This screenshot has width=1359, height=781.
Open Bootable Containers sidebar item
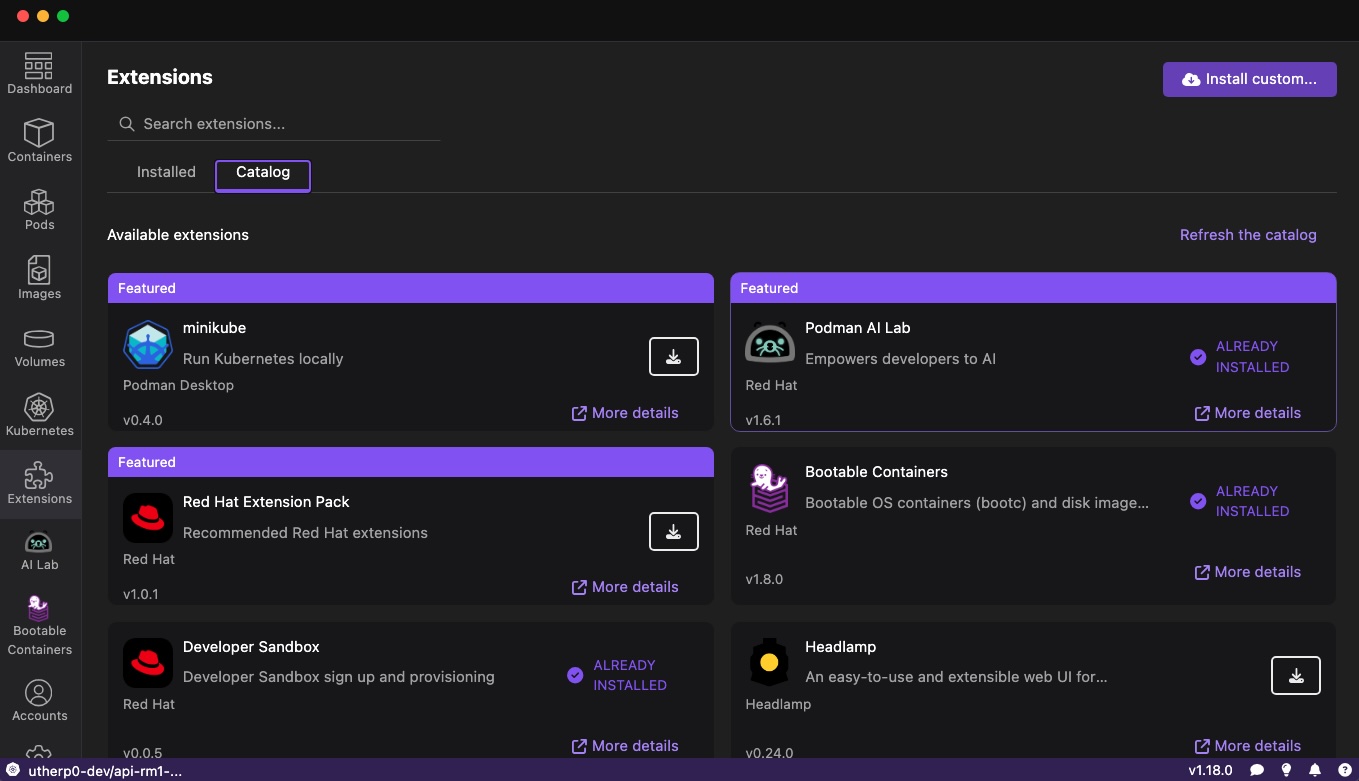tap(39, 625)
